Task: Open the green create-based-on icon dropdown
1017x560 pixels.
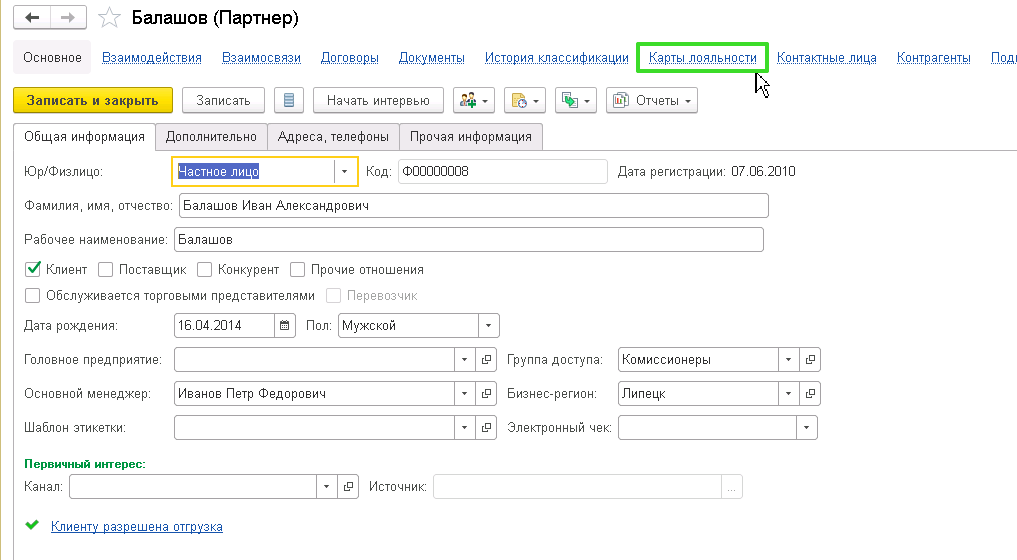Action: coord(576,101)
